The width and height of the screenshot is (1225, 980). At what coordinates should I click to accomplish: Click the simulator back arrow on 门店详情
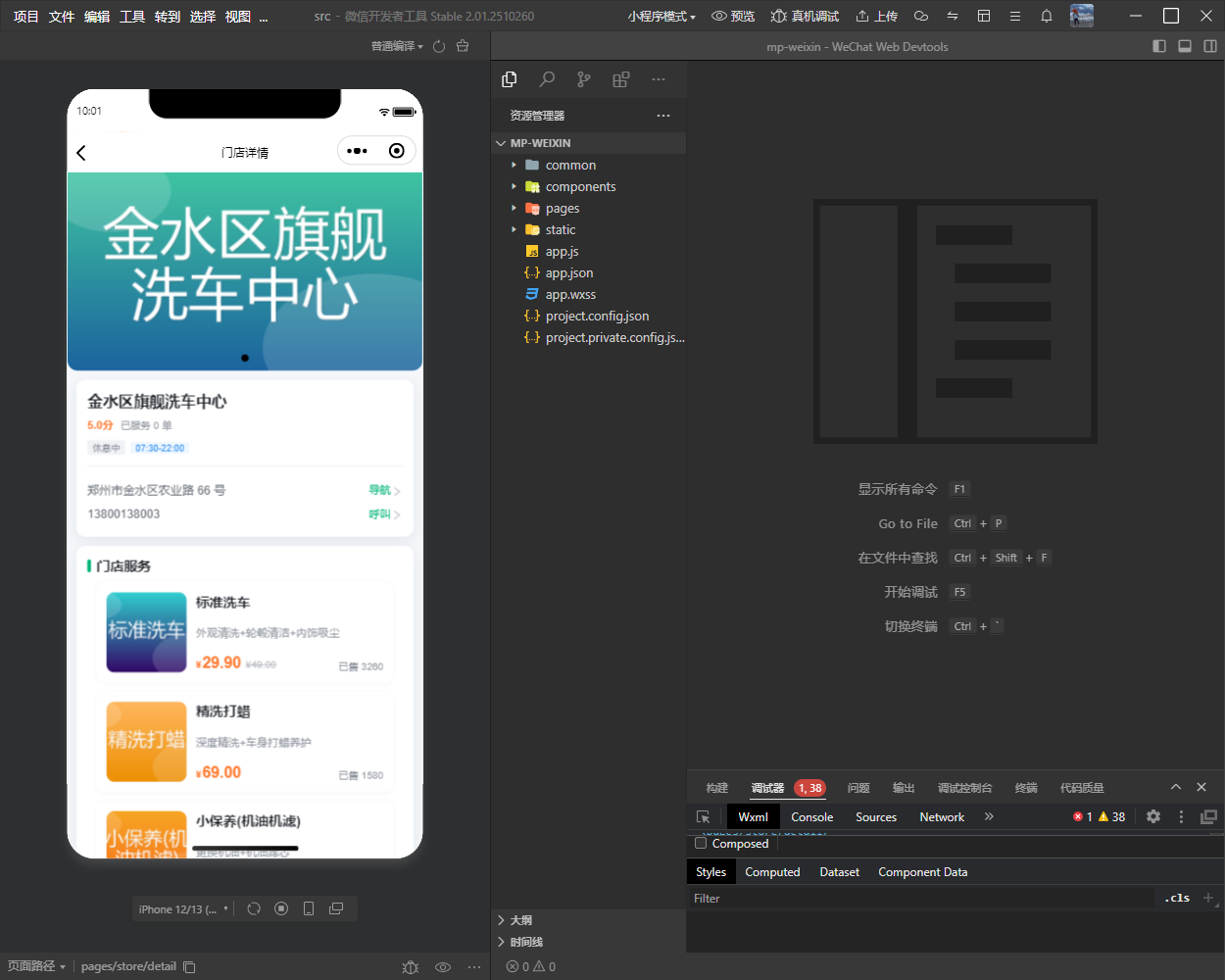81,152
